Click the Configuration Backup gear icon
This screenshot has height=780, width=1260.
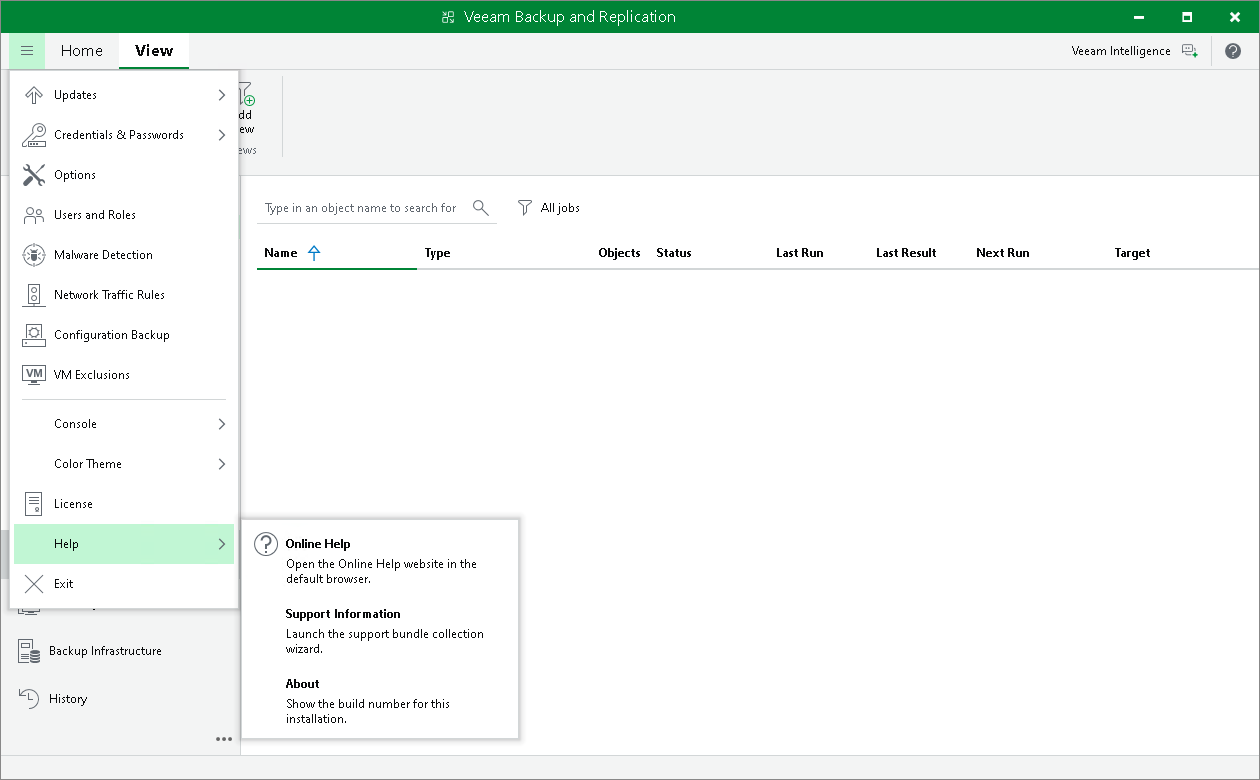(34, 335)
